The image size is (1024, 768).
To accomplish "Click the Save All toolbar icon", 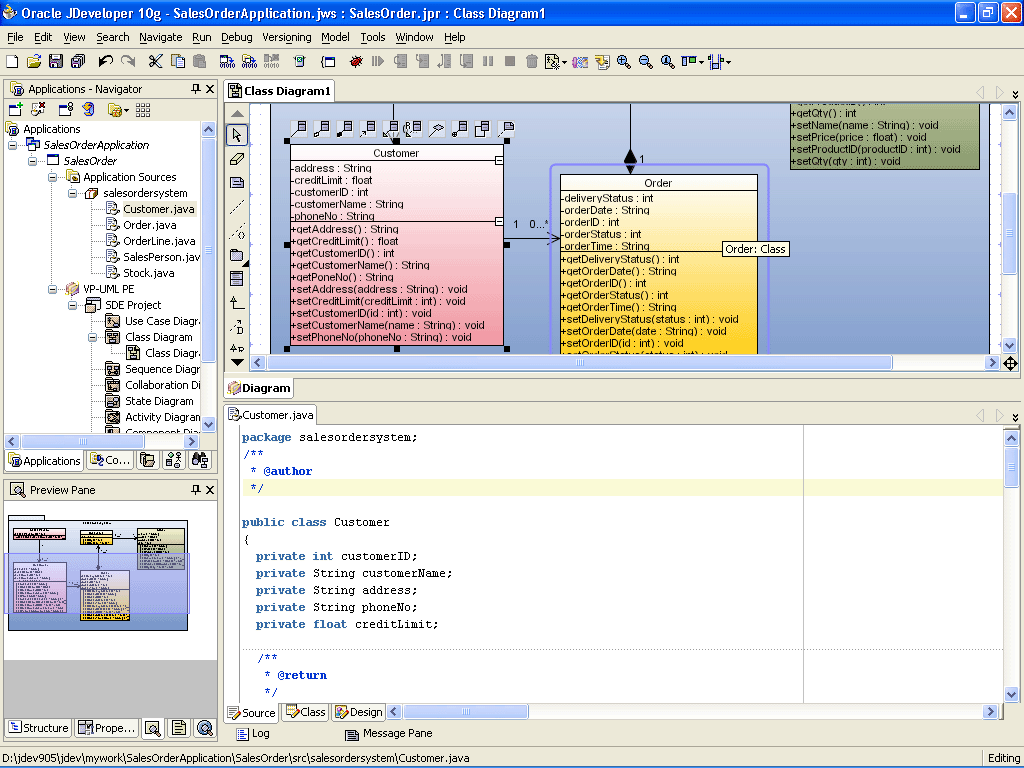I will (x=77, y=61).
